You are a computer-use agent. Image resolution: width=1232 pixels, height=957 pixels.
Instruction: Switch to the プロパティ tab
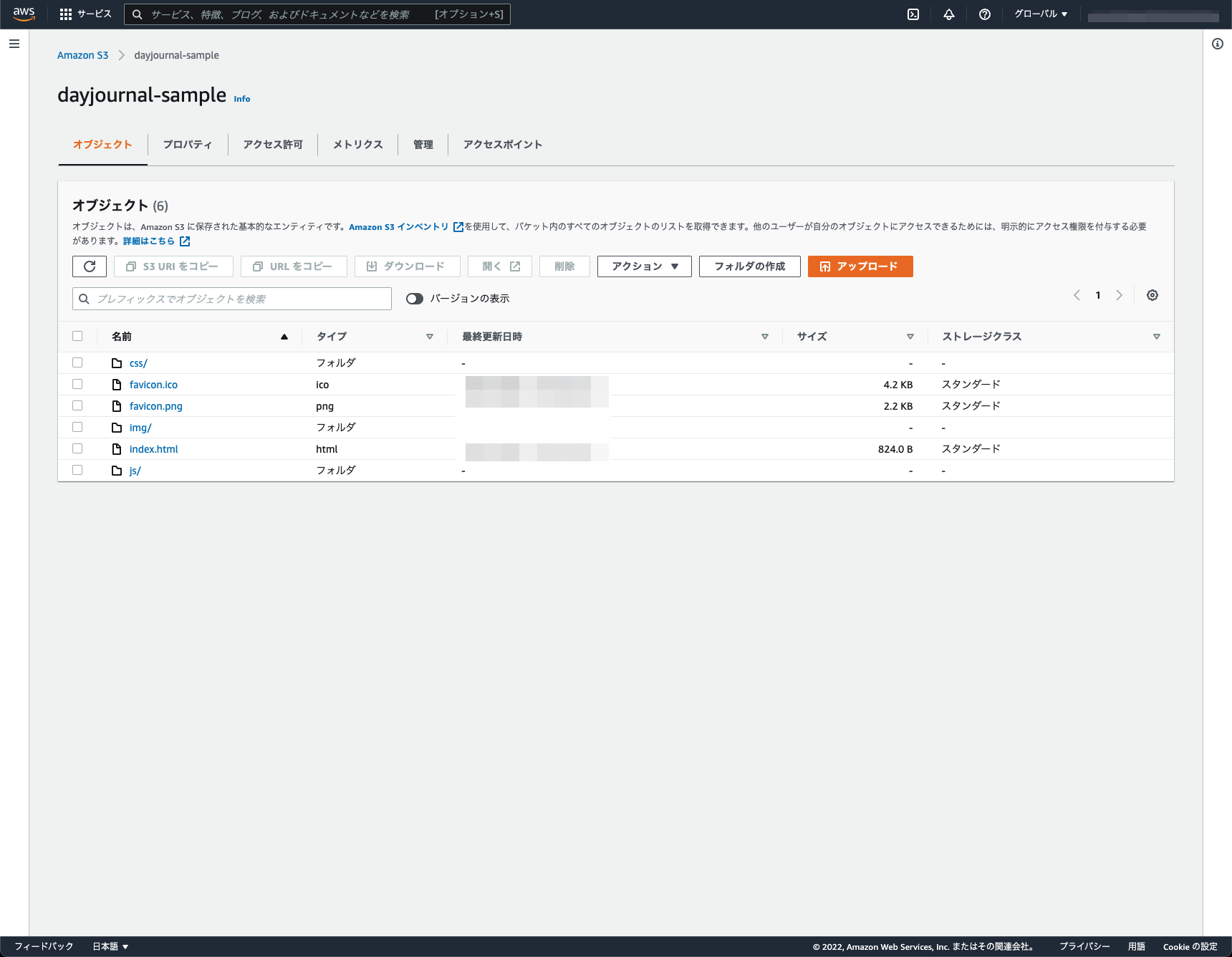click(188, 145)
